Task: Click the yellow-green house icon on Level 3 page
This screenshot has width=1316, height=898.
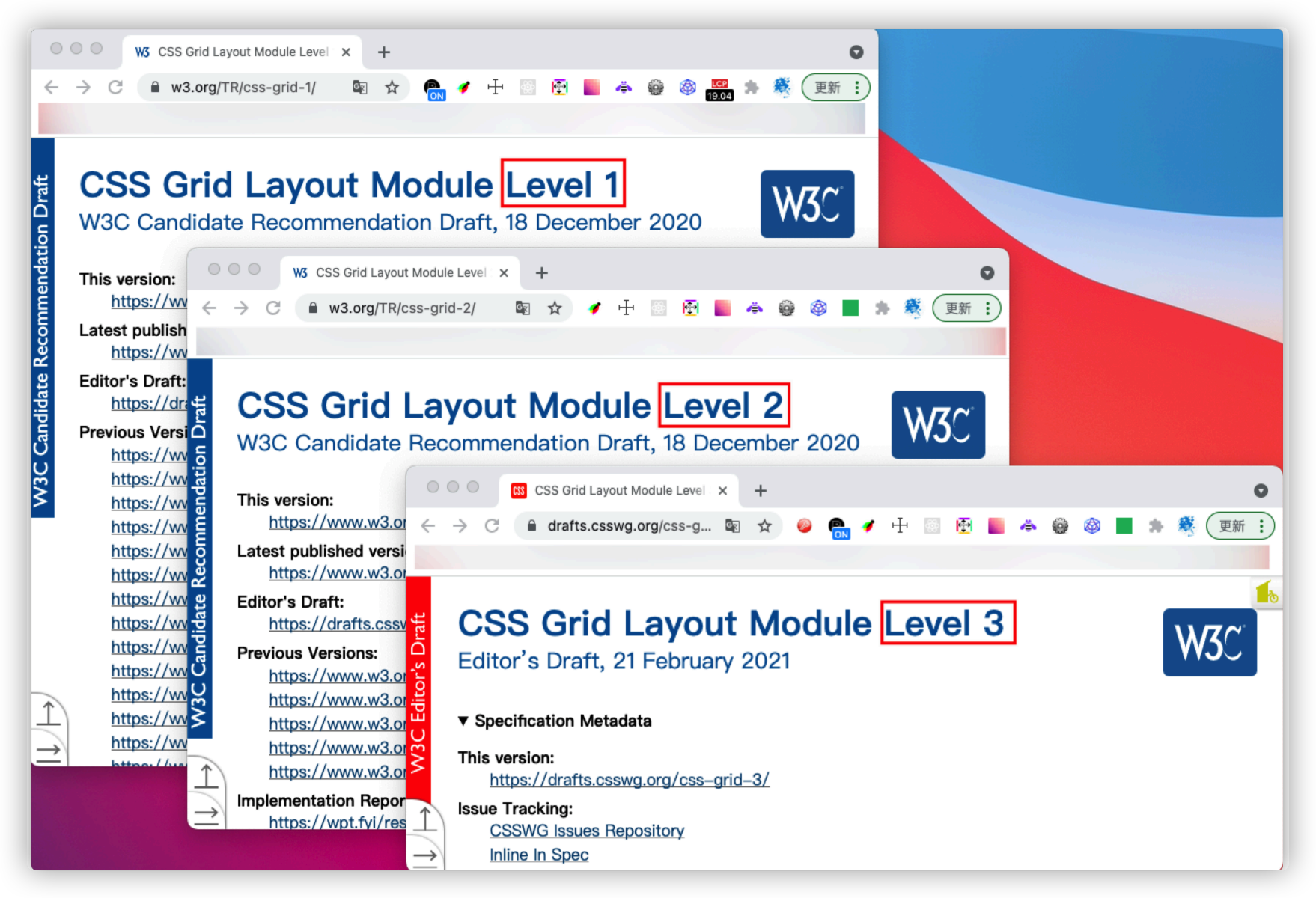Action: pos(1267,593)
